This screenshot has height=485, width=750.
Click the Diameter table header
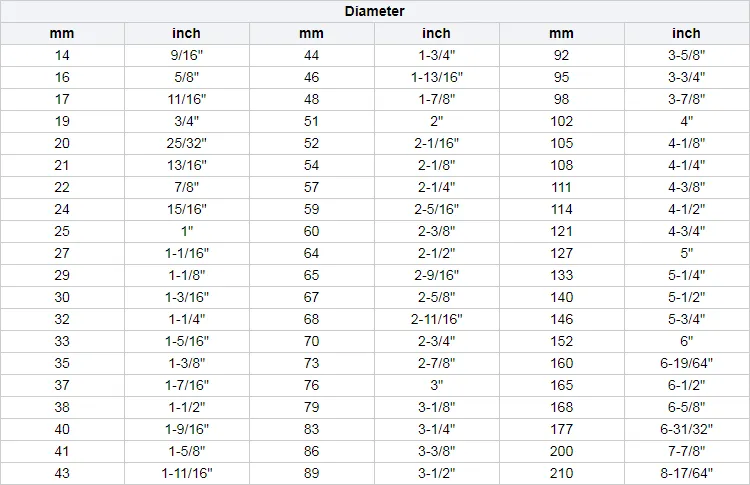[x=375, y=11]
